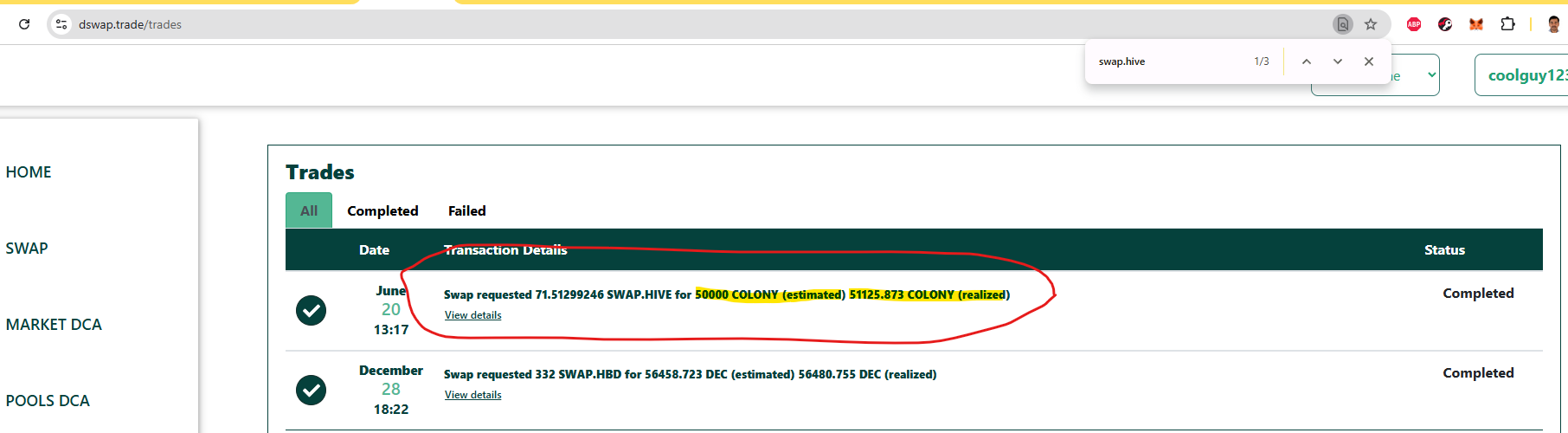Click the swap.hive find-in-page field

tap(1168, 61)
